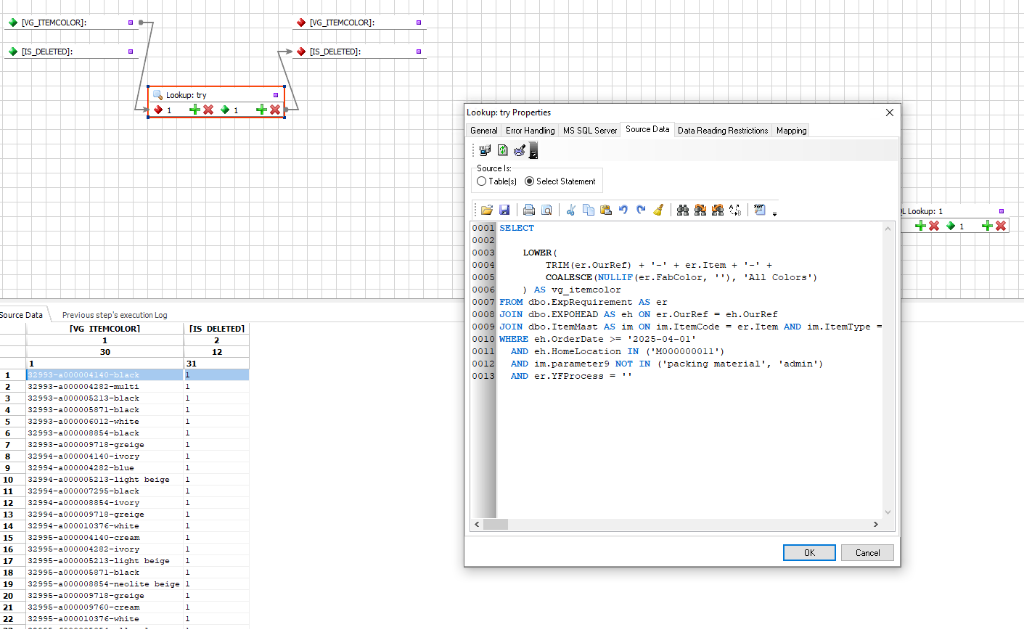Clear editor with the broom icon
Screen dimensions: 1024x629
pos(658,210)
